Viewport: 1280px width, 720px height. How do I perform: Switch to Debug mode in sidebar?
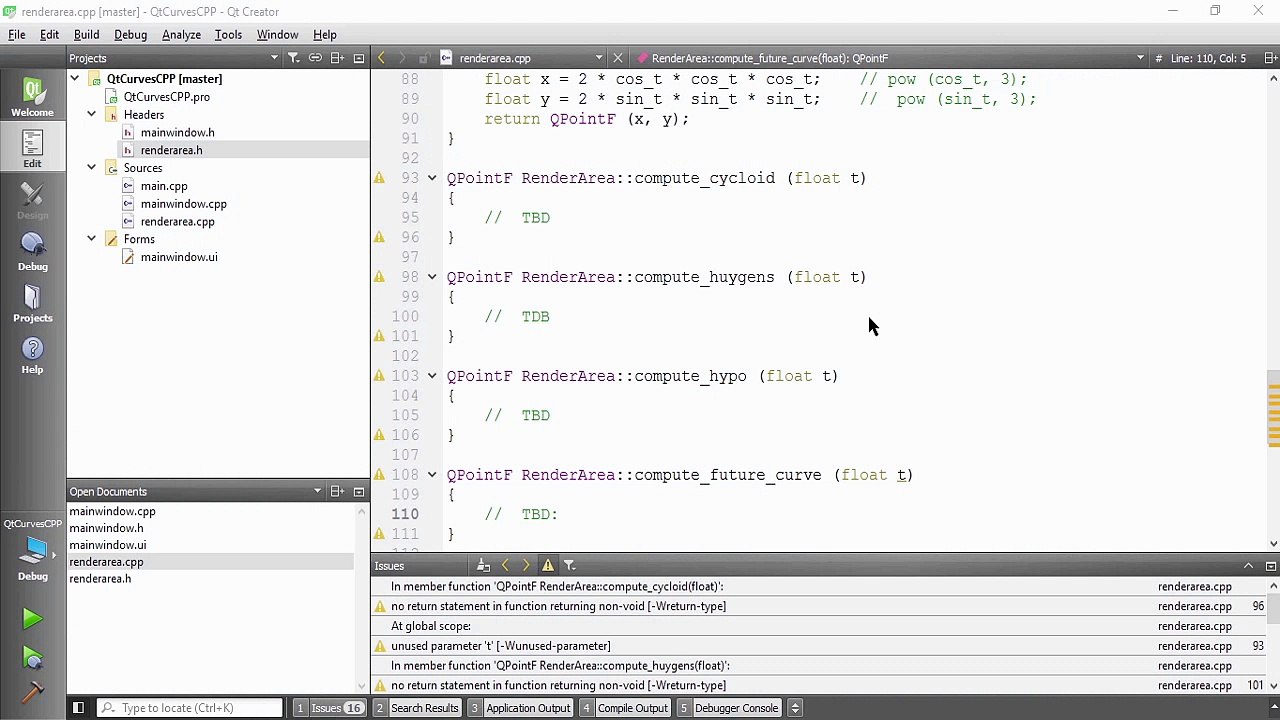[x=32, y=253]
